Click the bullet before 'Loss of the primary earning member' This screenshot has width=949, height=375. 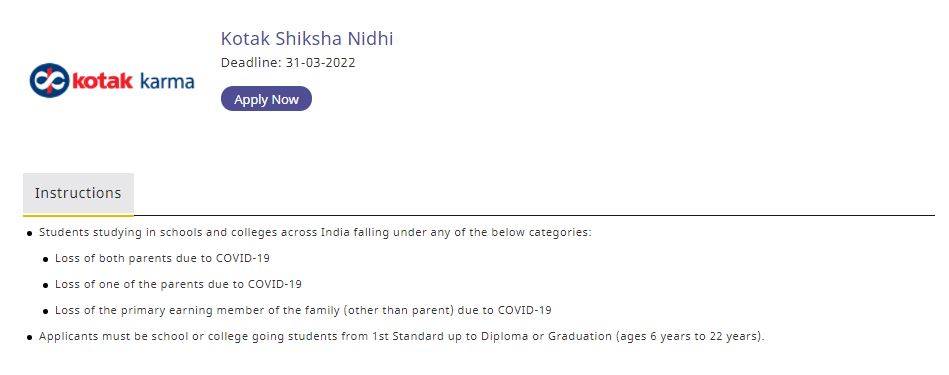[46, 311]
